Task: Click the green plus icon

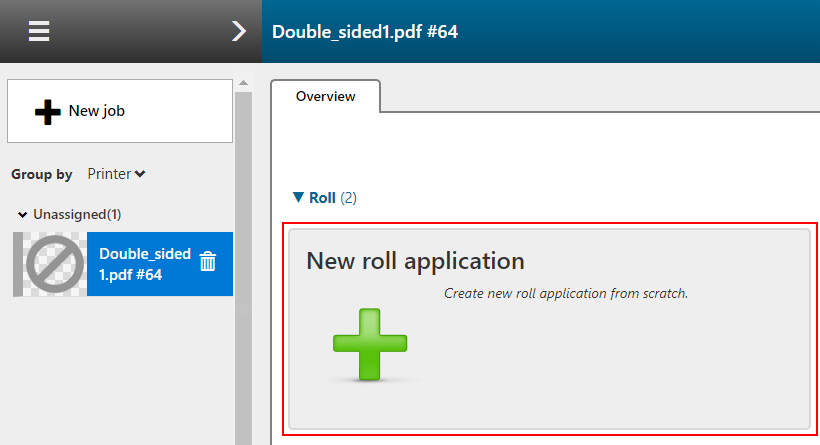Action: (370, 344)
